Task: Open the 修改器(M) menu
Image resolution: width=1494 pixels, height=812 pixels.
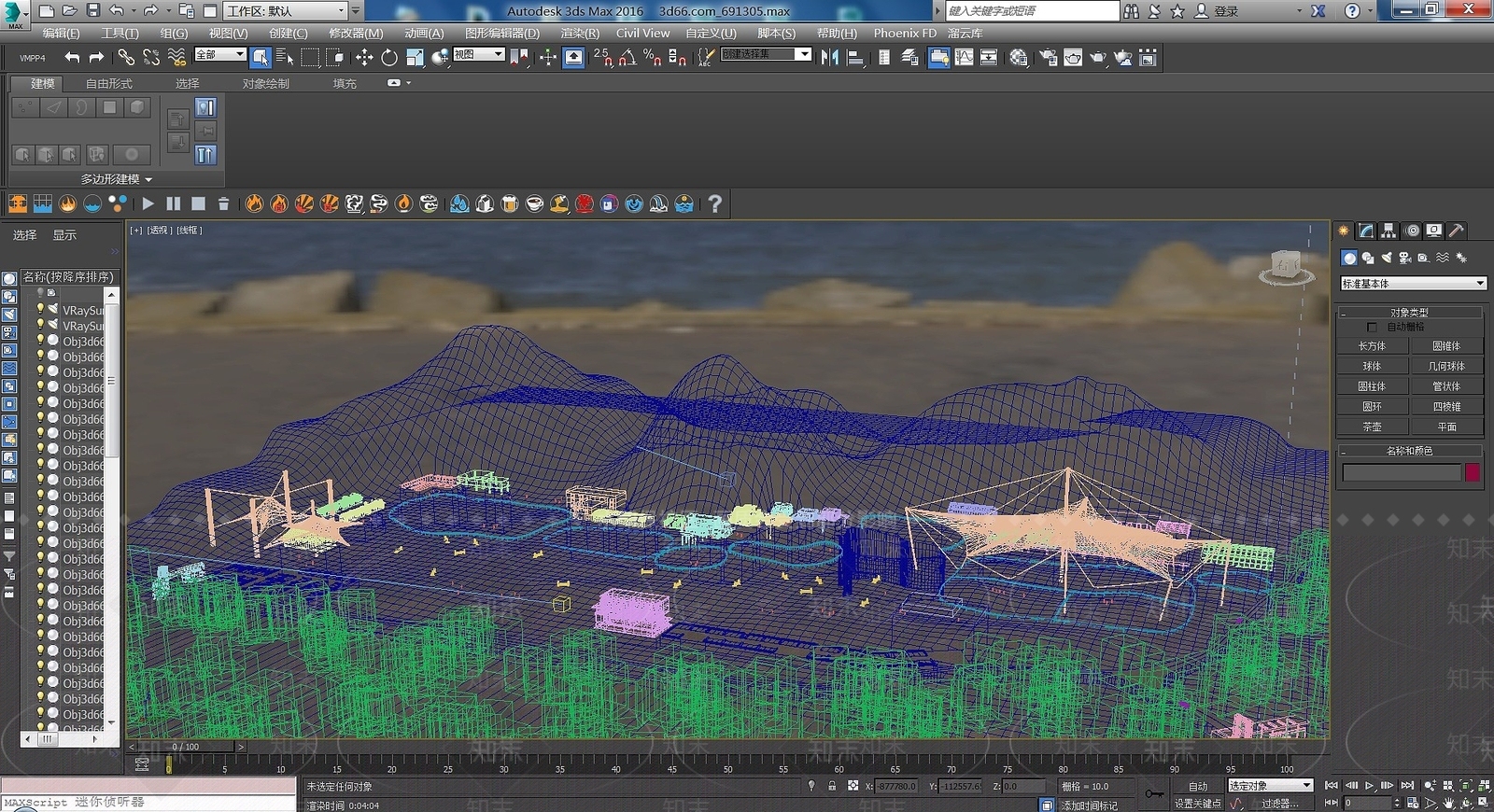Action: click(356, 33)
